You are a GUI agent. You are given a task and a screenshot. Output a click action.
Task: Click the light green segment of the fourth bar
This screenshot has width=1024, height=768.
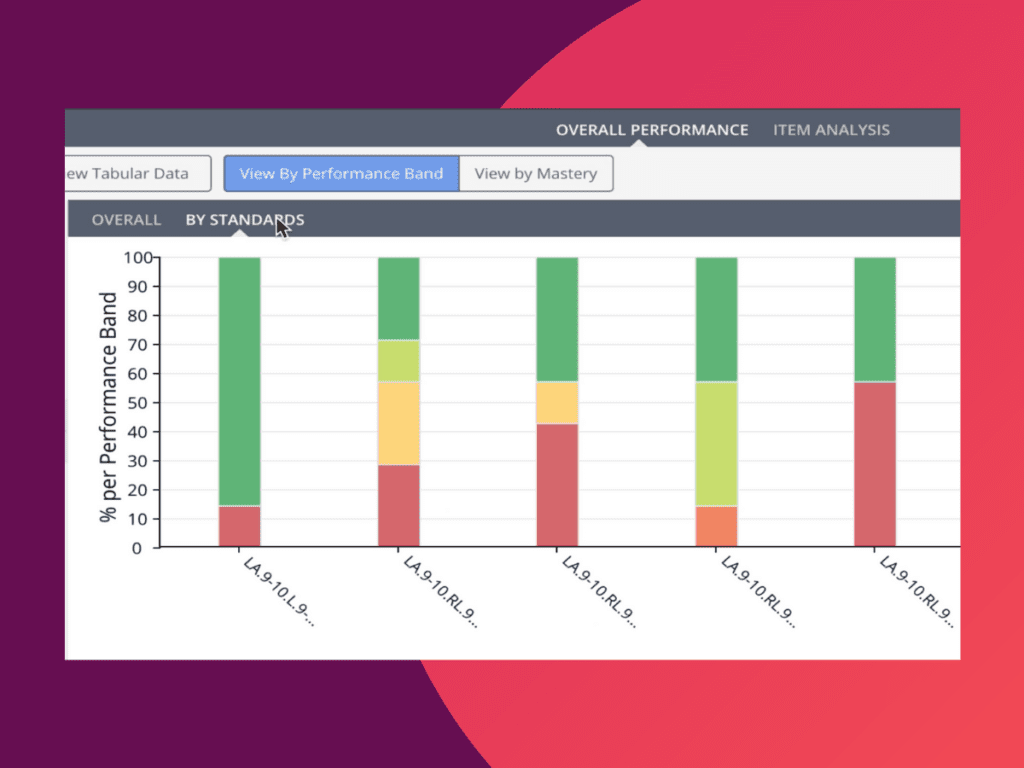[x=716, y=443]
